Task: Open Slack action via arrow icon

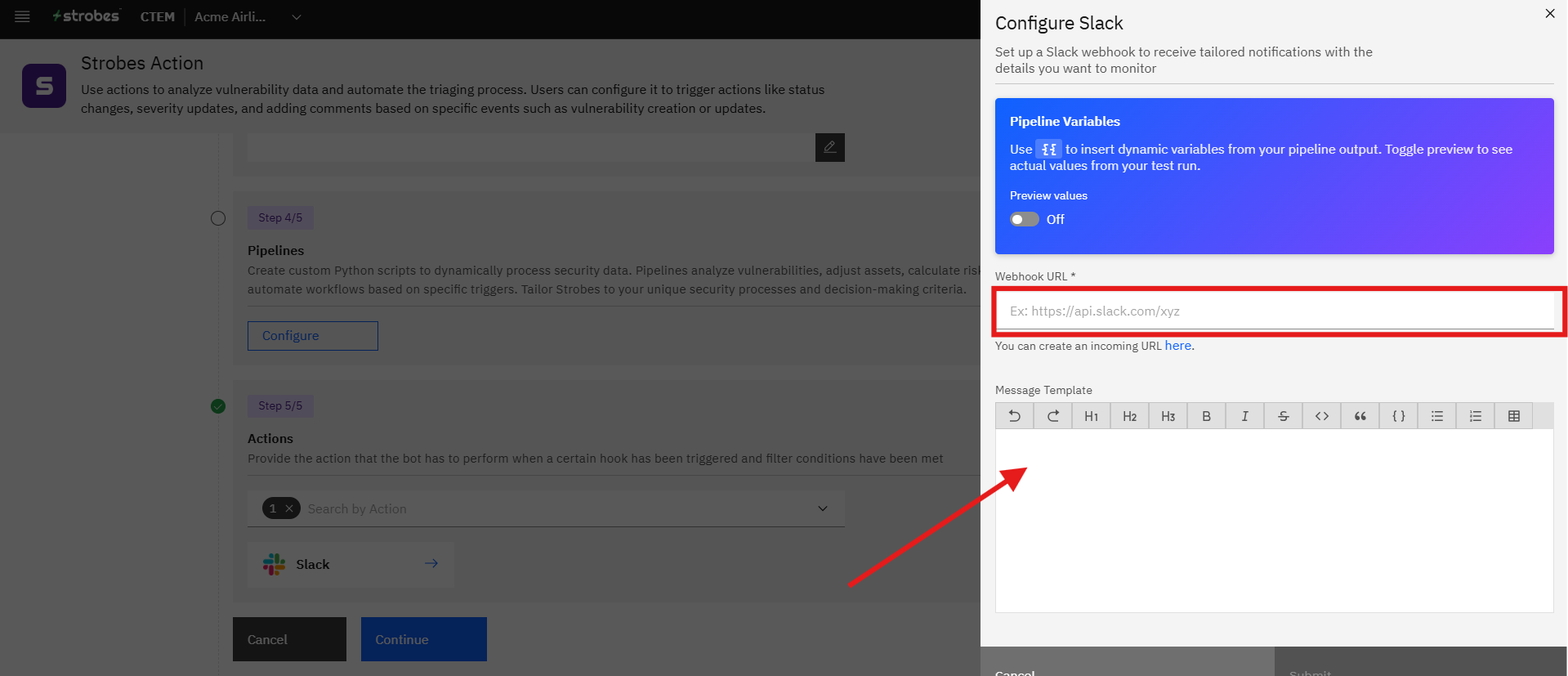Action: click(x=431, y=563)
